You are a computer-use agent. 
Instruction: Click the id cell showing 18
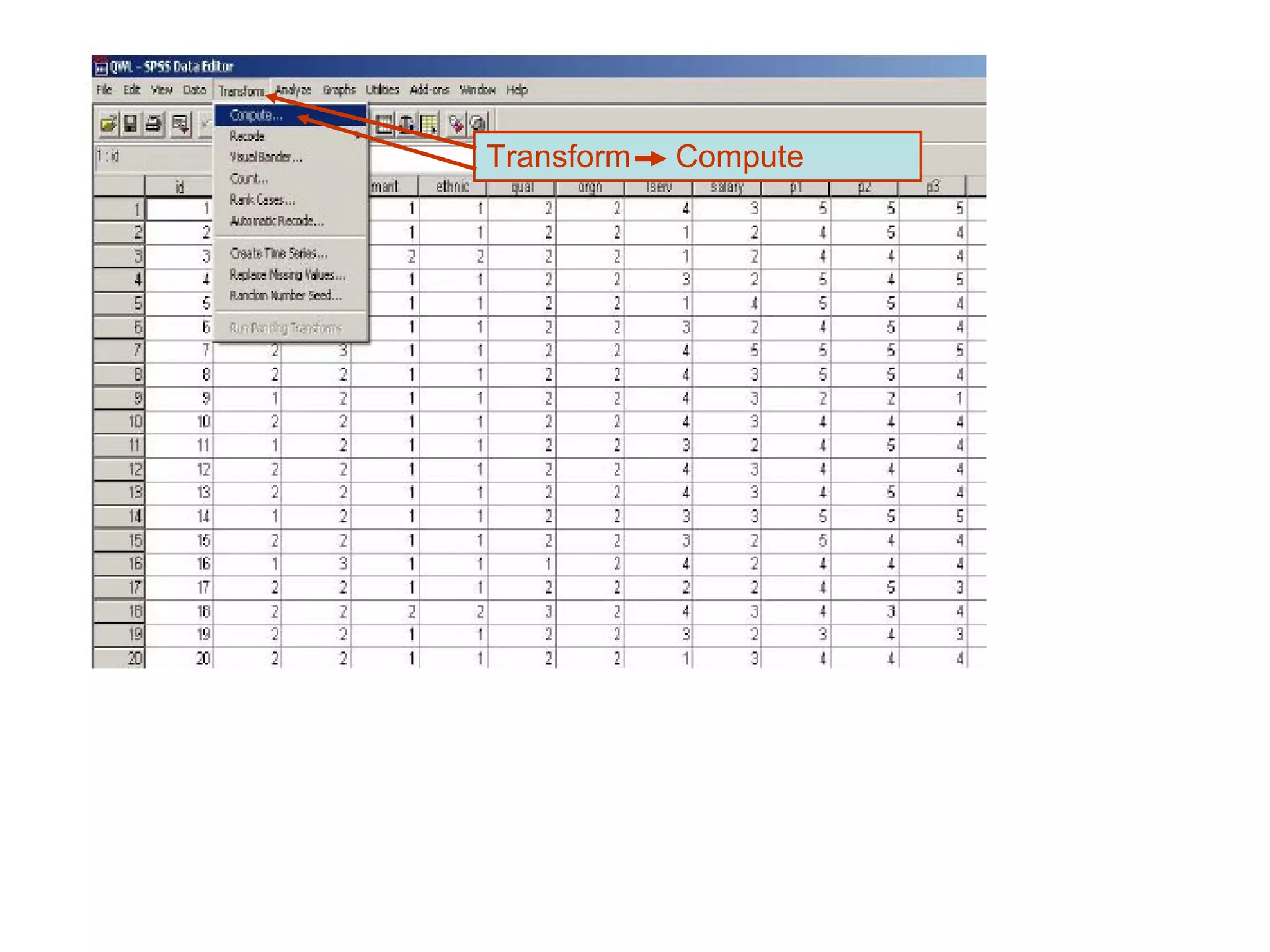179,611
